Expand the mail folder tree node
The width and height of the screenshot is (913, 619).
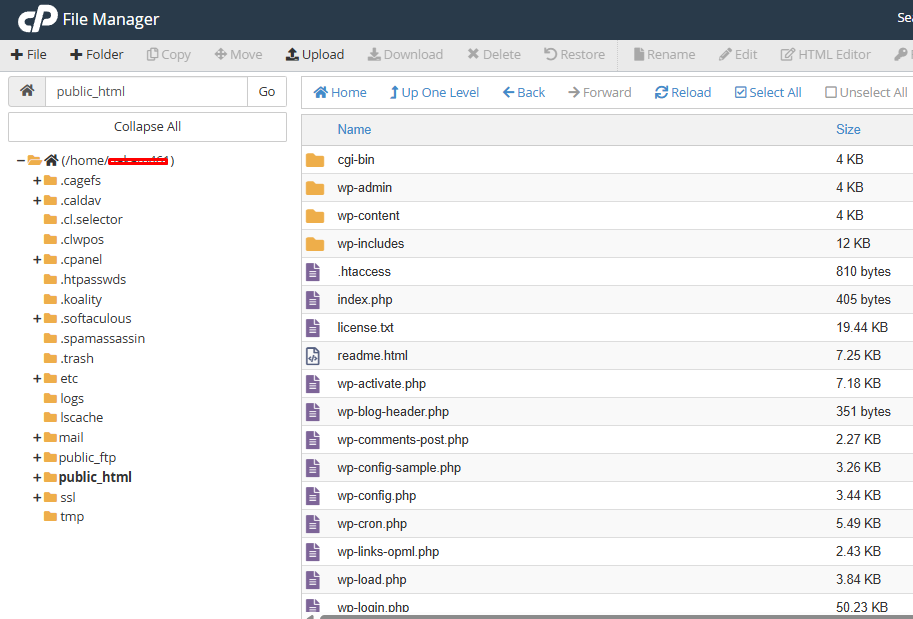coord(37,438)
